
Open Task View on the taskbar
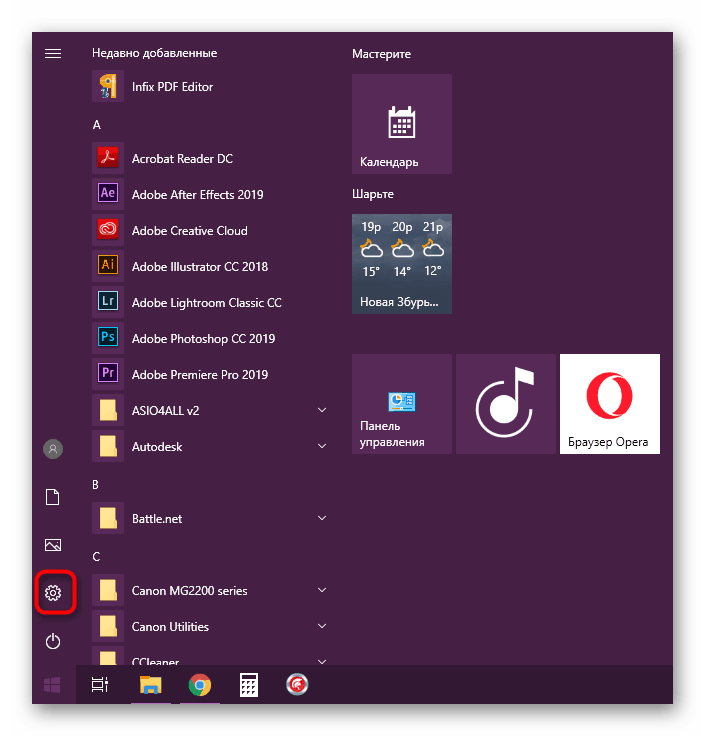point(100,685)
